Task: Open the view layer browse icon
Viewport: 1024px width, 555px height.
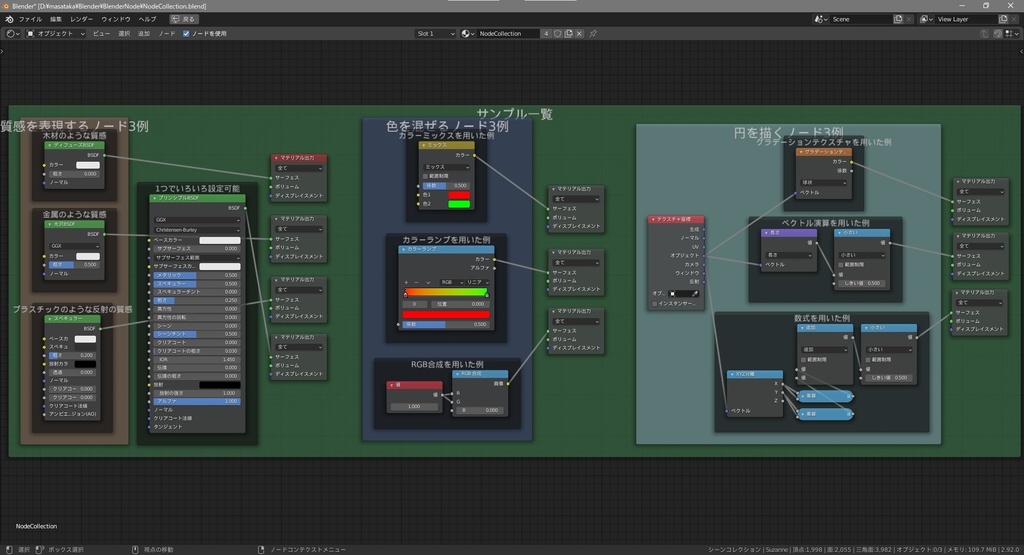Action: 925,19
